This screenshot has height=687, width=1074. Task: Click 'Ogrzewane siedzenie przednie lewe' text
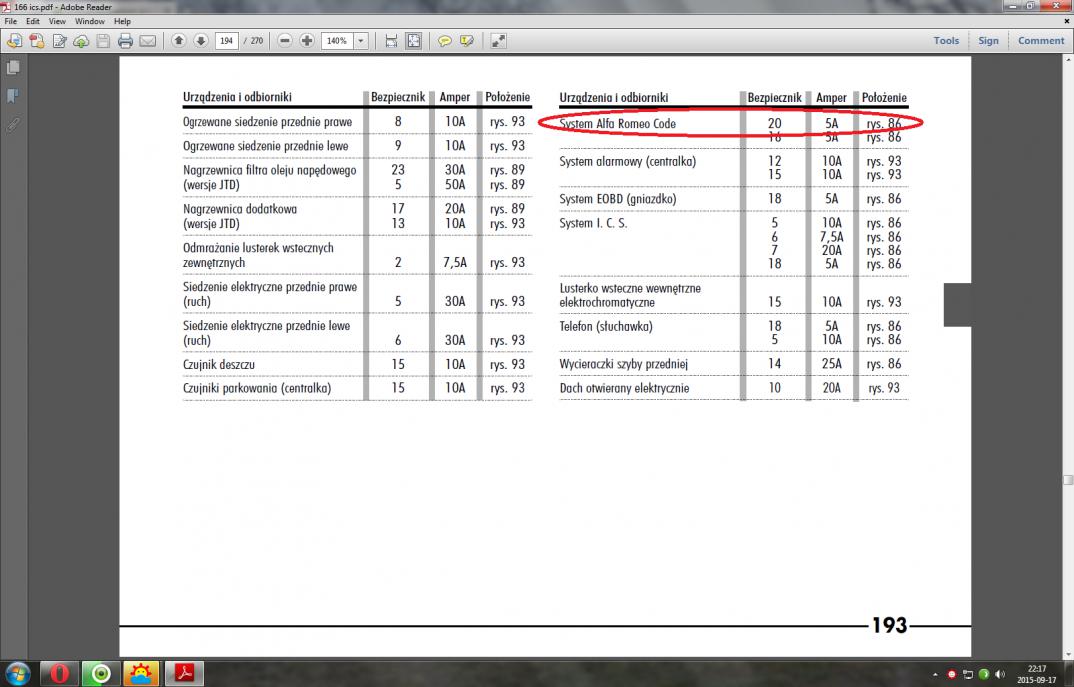click(x=265, y=146)
